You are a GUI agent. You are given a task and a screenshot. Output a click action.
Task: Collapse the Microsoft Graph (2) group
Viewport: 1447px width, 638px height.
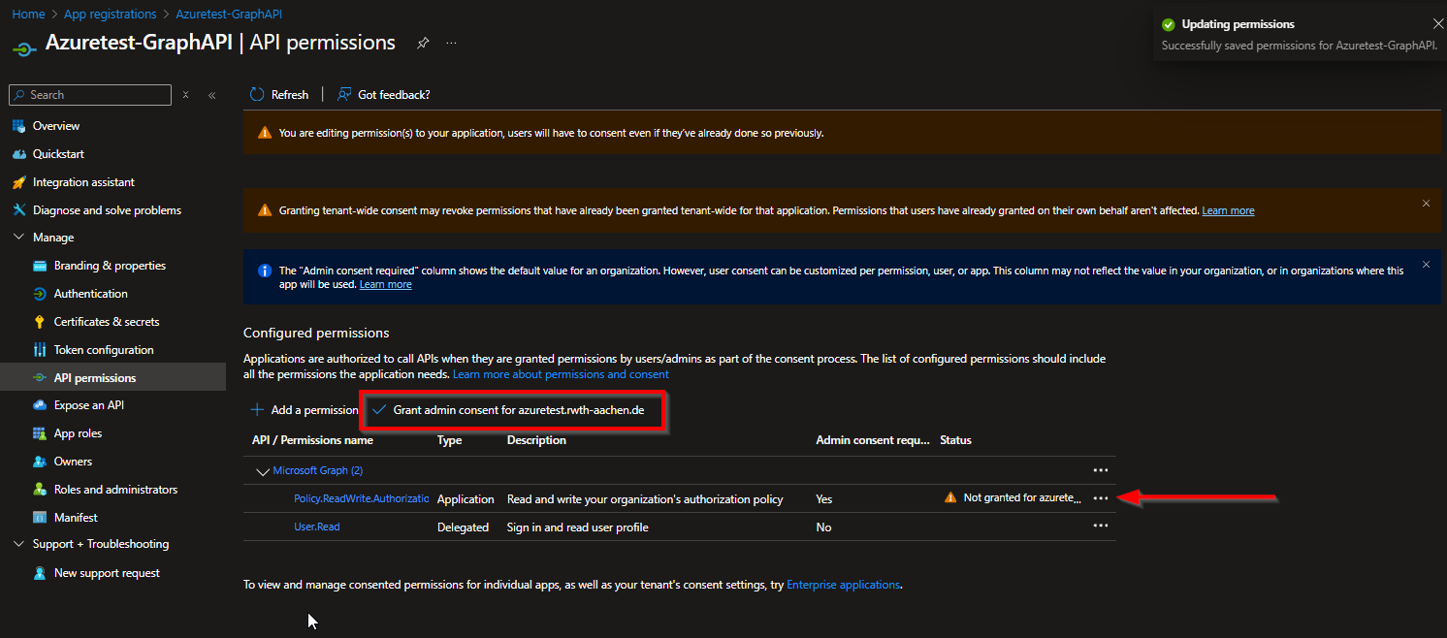[263, 471]
